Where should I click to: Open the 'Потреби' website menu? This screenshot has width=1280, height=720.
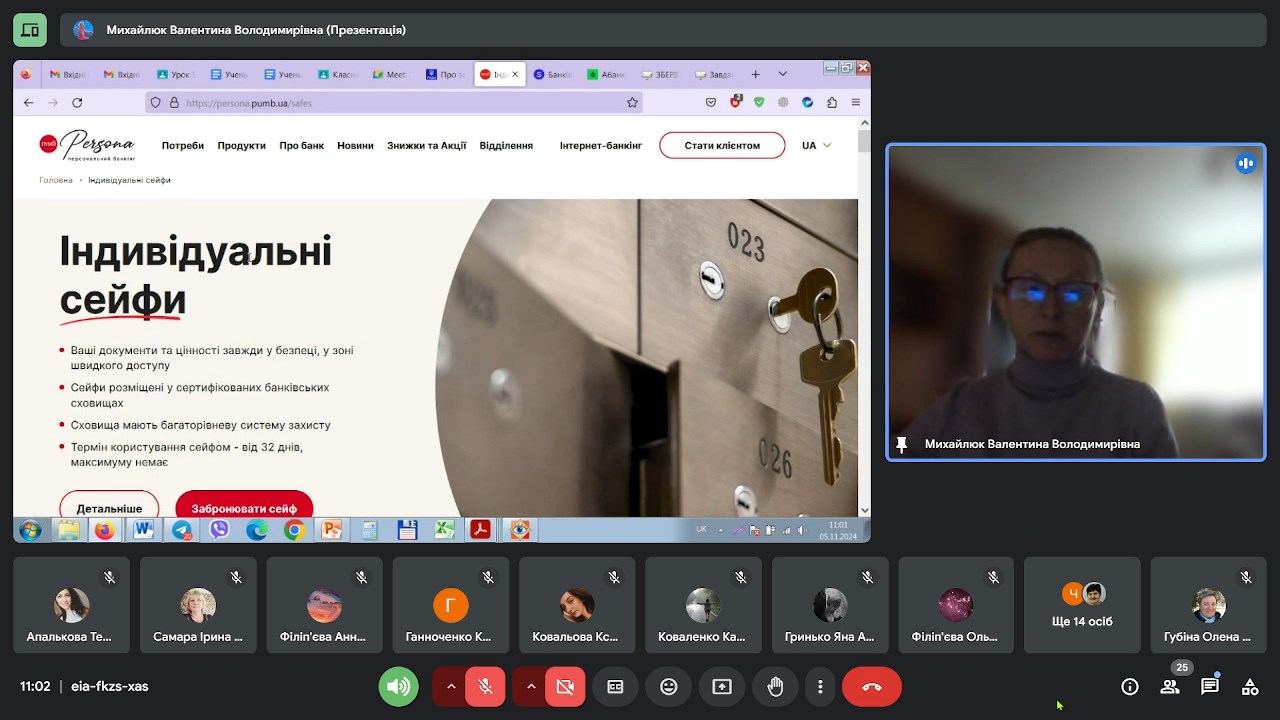[183, 146]
